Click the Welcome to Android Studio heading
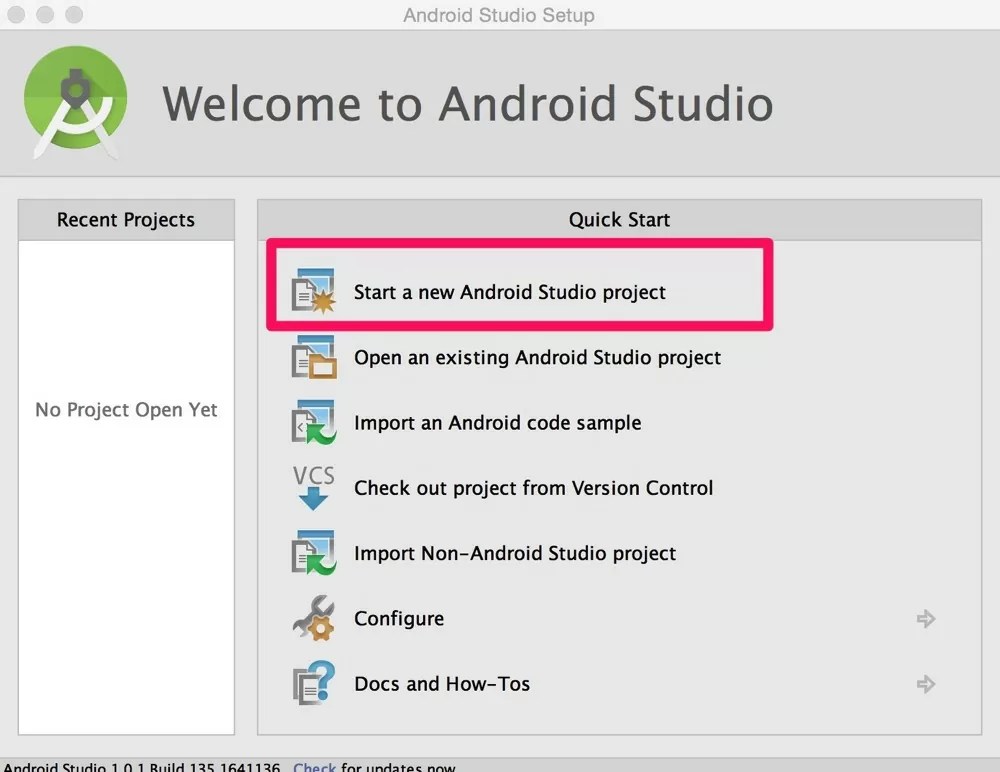 [x=467, y=103]
